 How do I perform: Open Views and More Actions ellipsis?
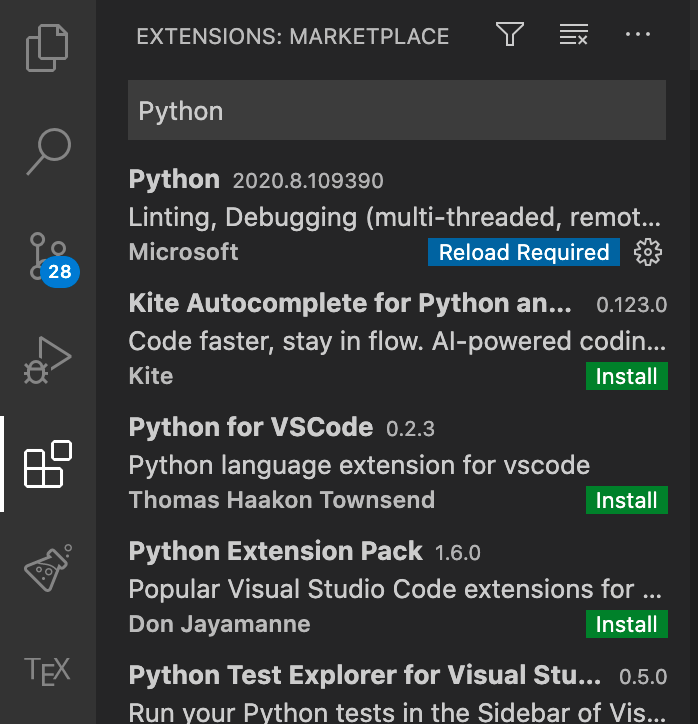click(638, 34)
